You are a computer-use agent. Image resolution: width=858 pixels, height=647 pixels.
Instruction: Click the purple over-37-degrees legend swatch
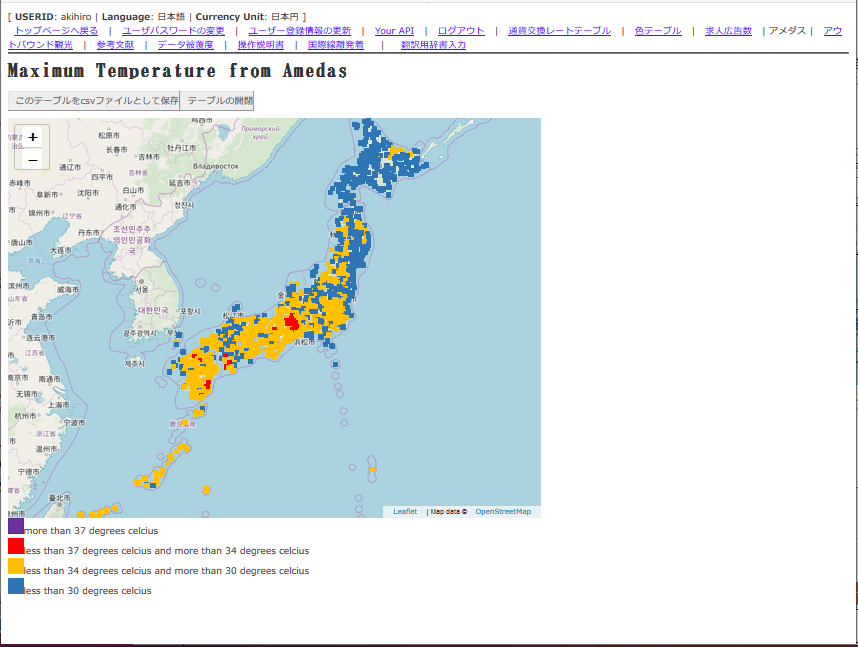point(16,526)
